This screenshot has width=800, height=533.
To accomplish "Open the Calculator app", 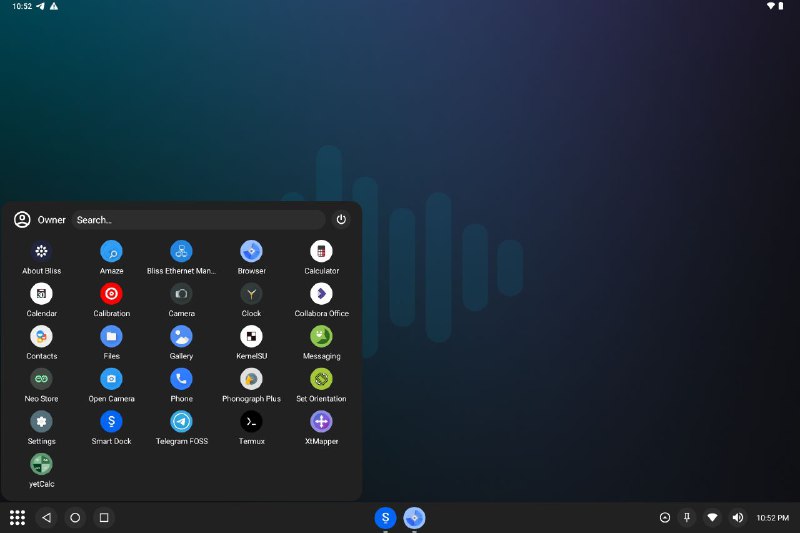I will click(x=321, y=251).
